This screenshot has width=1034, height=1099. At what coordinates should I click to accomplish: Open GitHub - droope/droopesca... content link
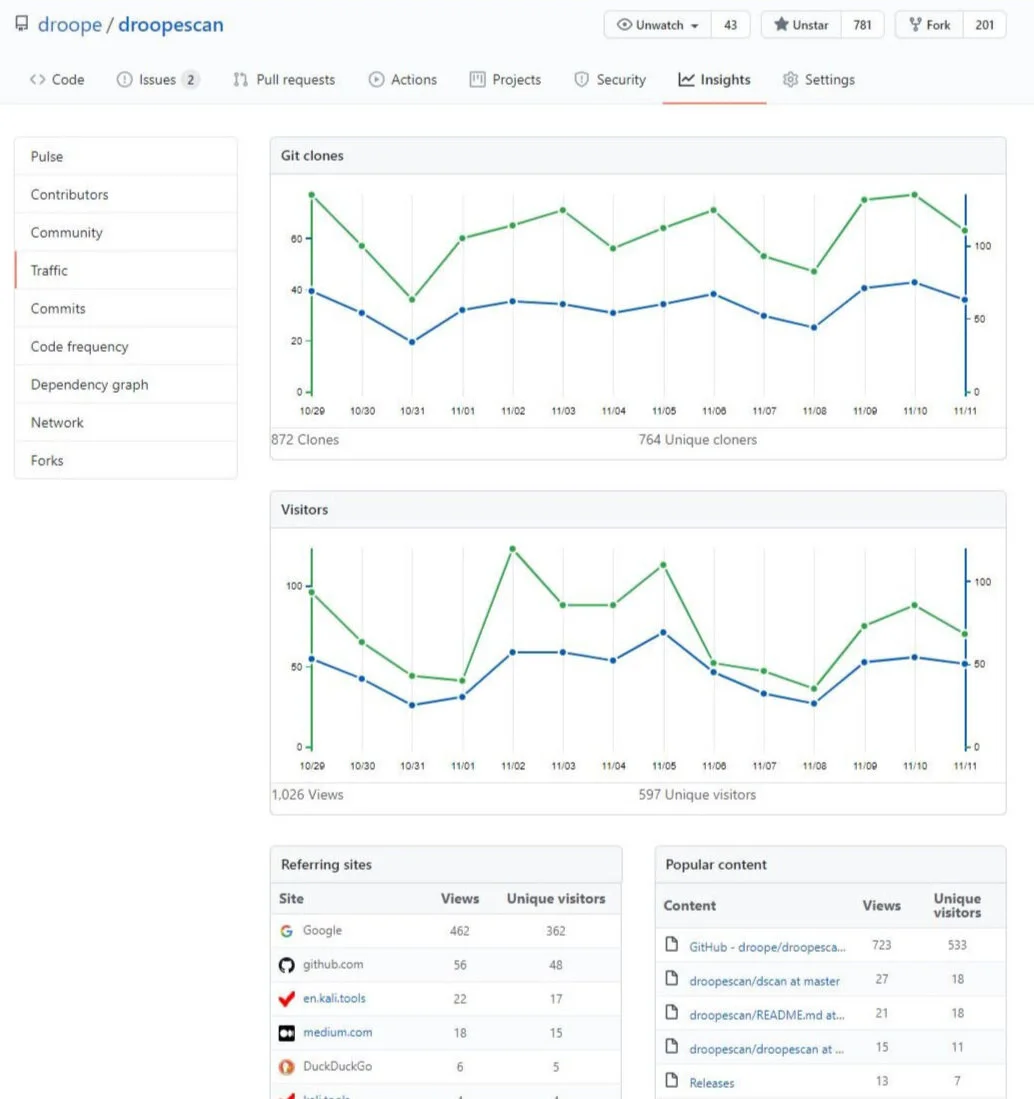pyautogui.click(x=767, y=947)
